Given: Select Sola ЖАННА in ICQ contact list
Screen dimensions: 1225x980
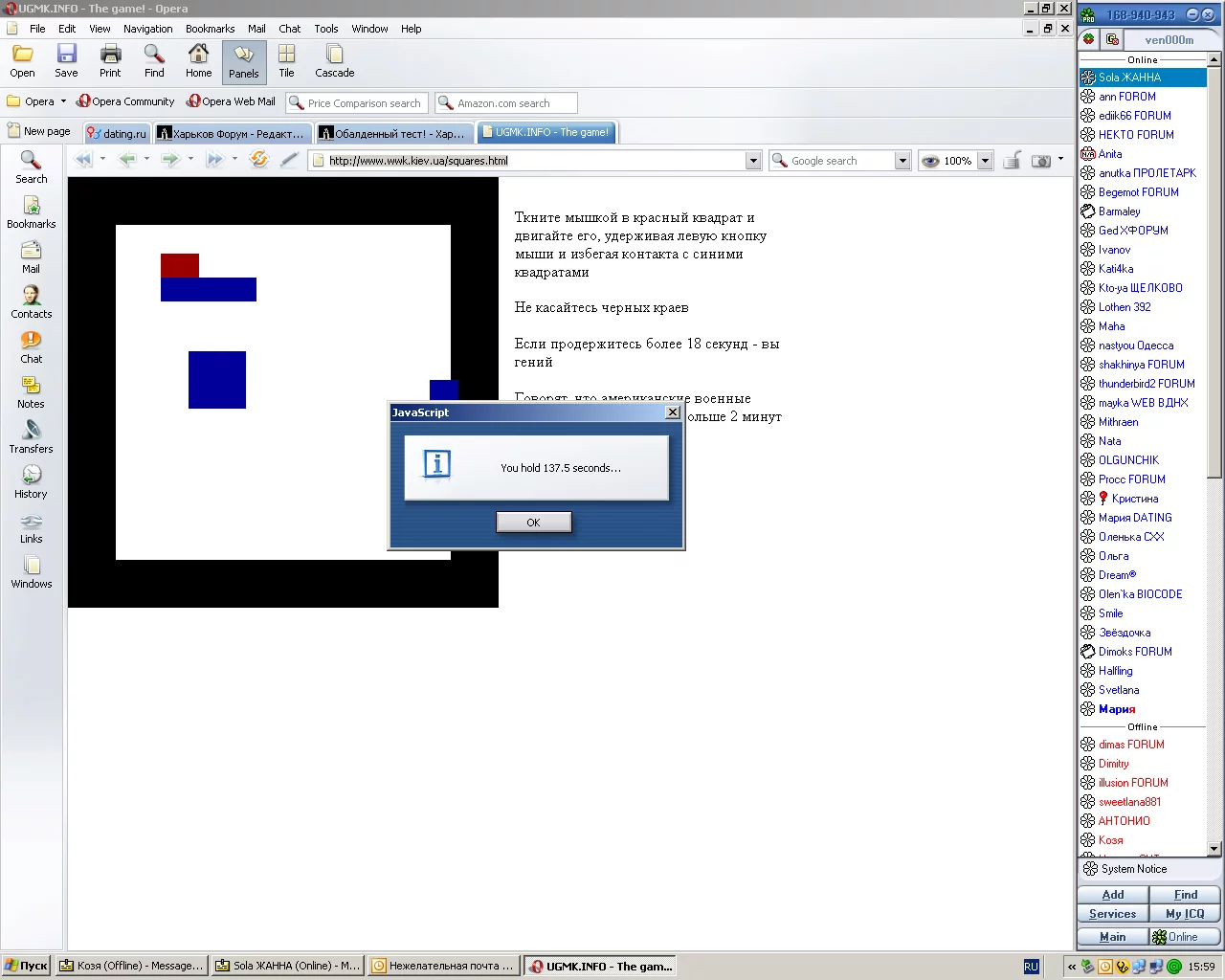Looking at the screenshot, I should pyautogui.click(x=1143, y=78).
